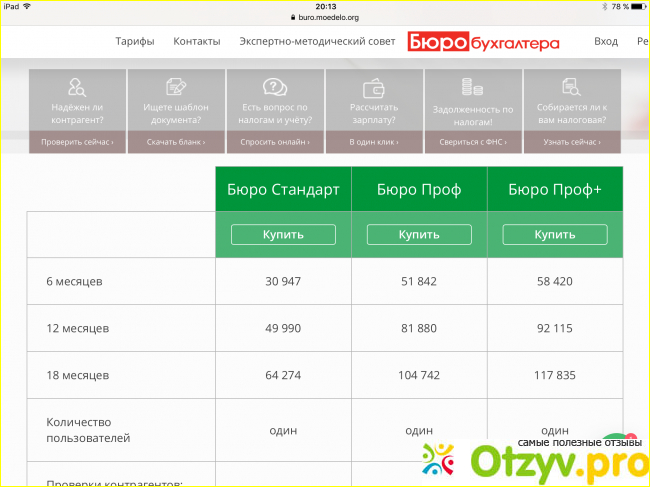The image size is (650, 487).
Task: Click the Проверить сейчас link
Action: pos(77,143)
